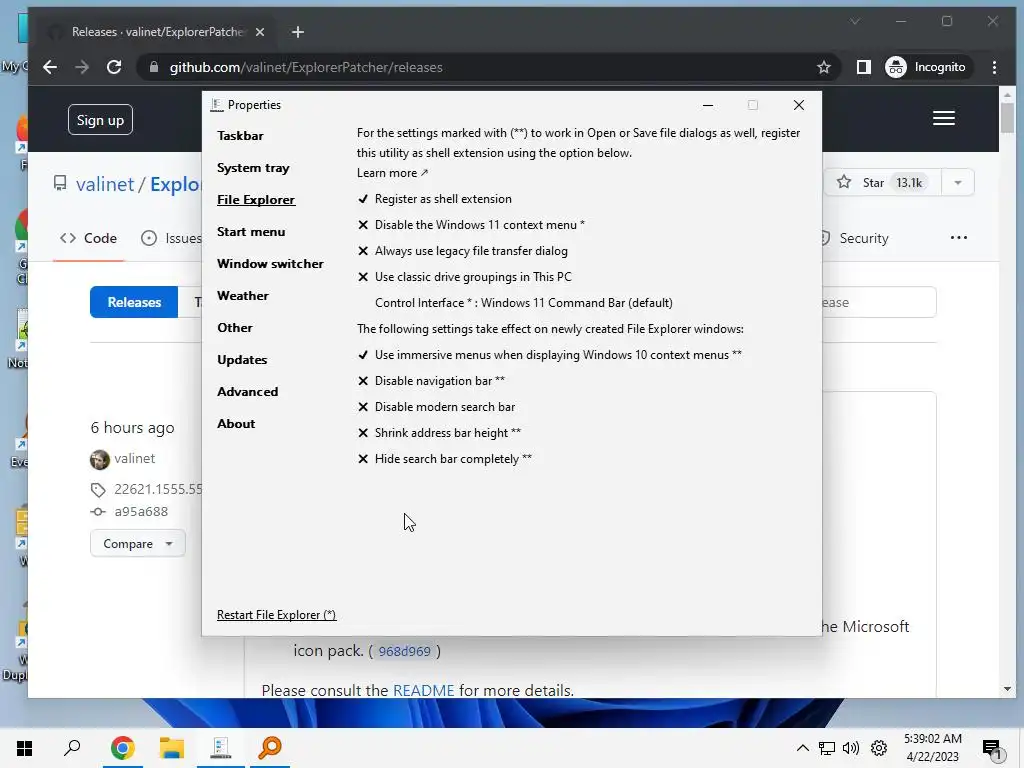
Task: Open Properties app icon in taskbar
Action: (221, 748)
